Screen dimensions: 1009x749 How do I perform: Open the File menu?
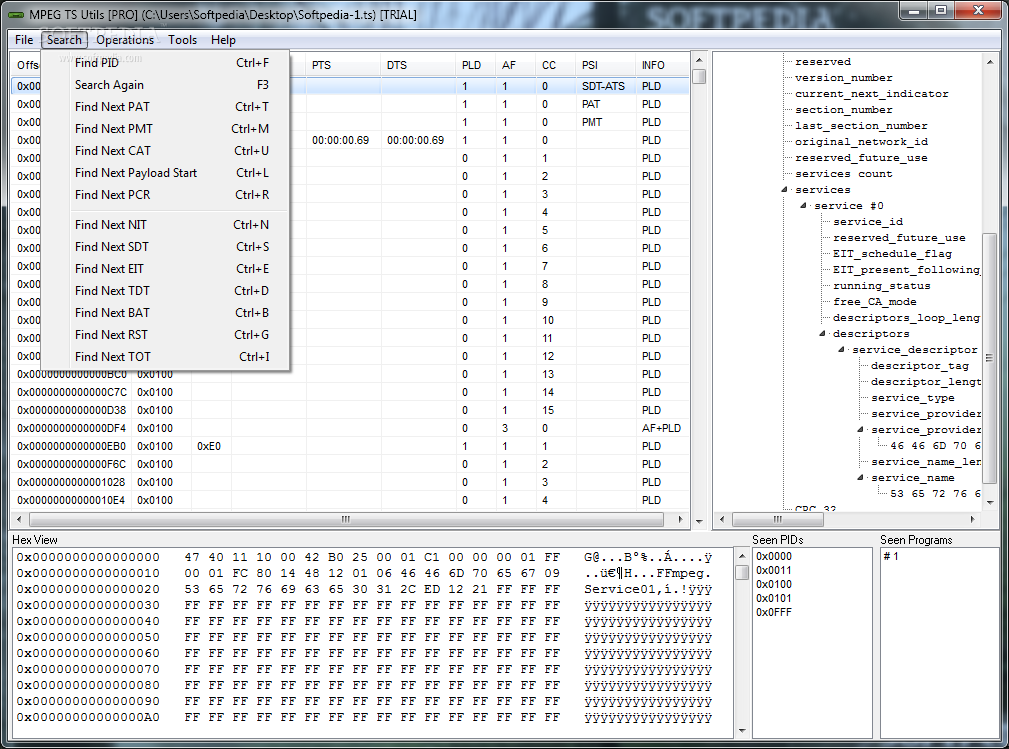[24, 40]
